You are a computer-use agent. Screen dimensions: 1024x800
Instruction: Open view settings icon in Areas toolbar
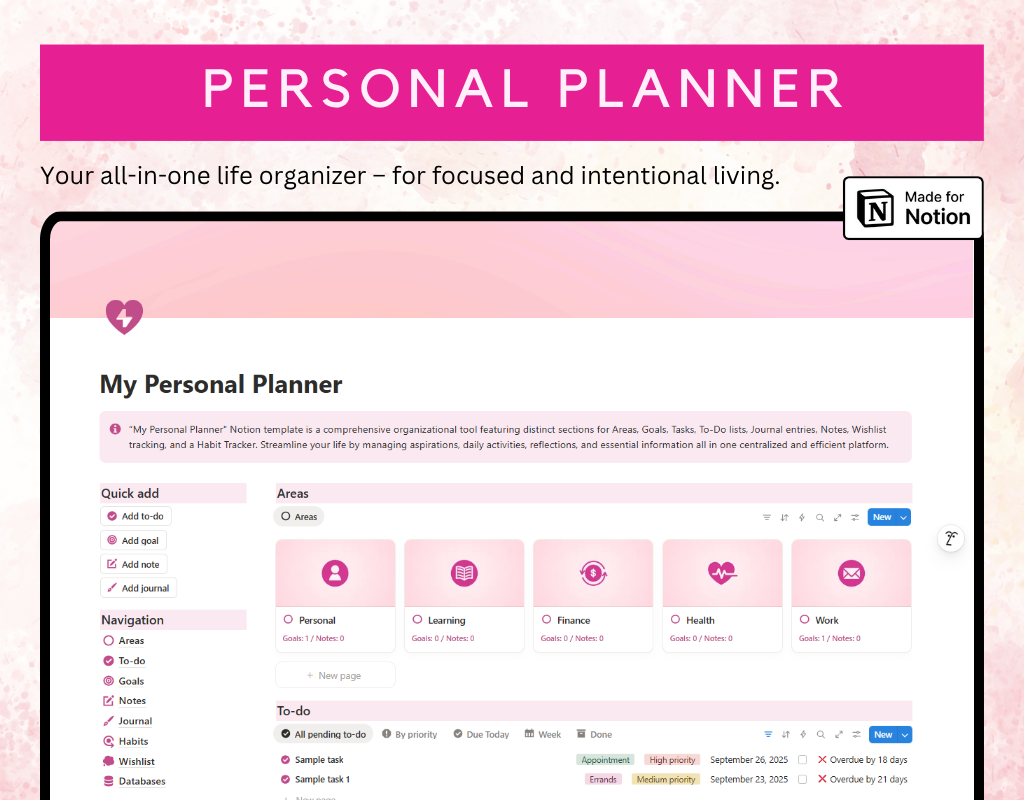(x=855, y=517)
